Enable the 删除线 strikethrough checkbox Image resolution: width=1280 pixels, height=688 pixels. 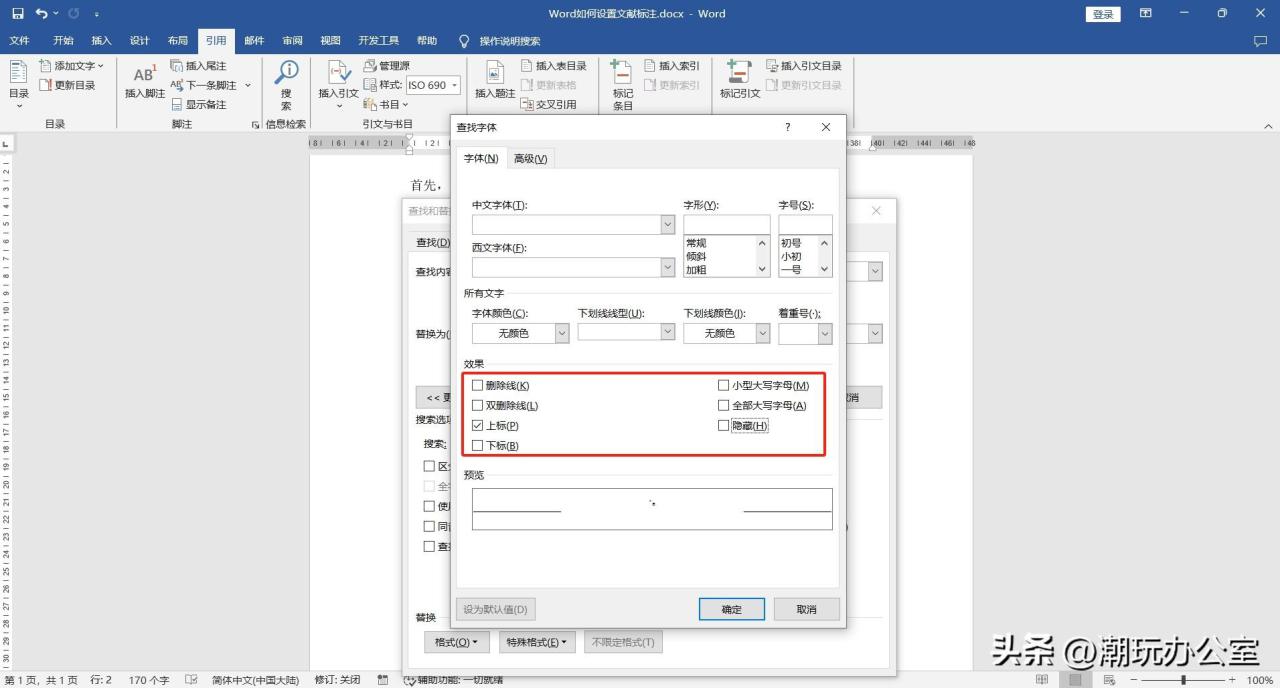(x=477, y=385)
